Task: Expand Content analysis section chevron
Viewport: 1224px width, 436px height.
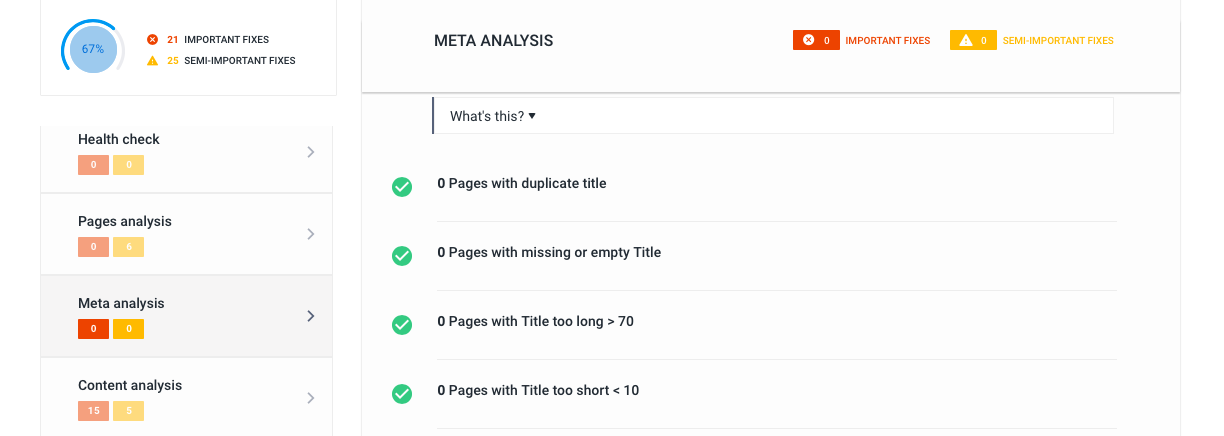Action: pyautogui.click(x=311, y=398)
